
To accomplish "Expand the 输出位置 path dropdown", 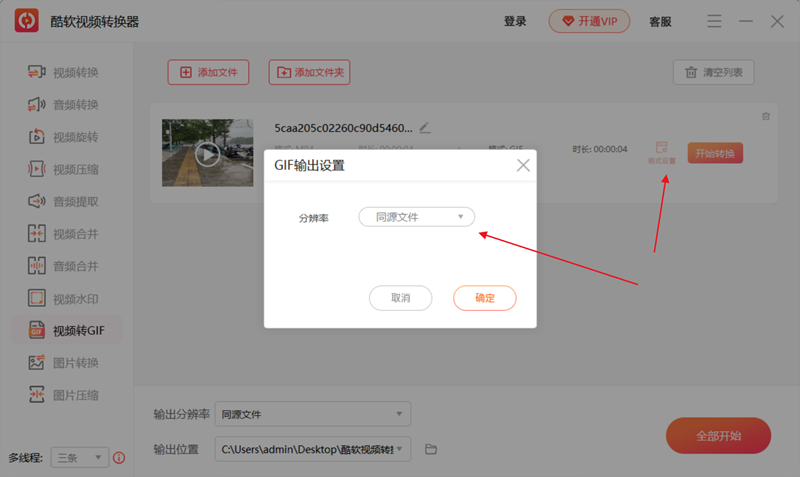I will pos(313,449).
